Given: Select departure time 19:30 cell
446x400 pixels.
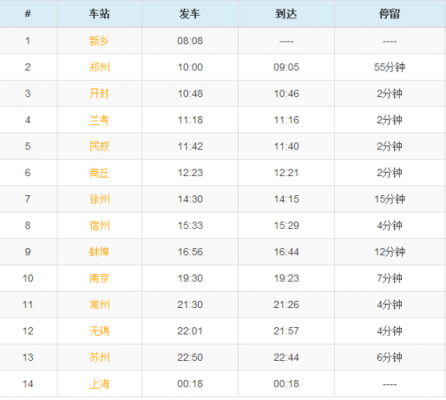Looking at the screenshot, I should coord(190,278).
